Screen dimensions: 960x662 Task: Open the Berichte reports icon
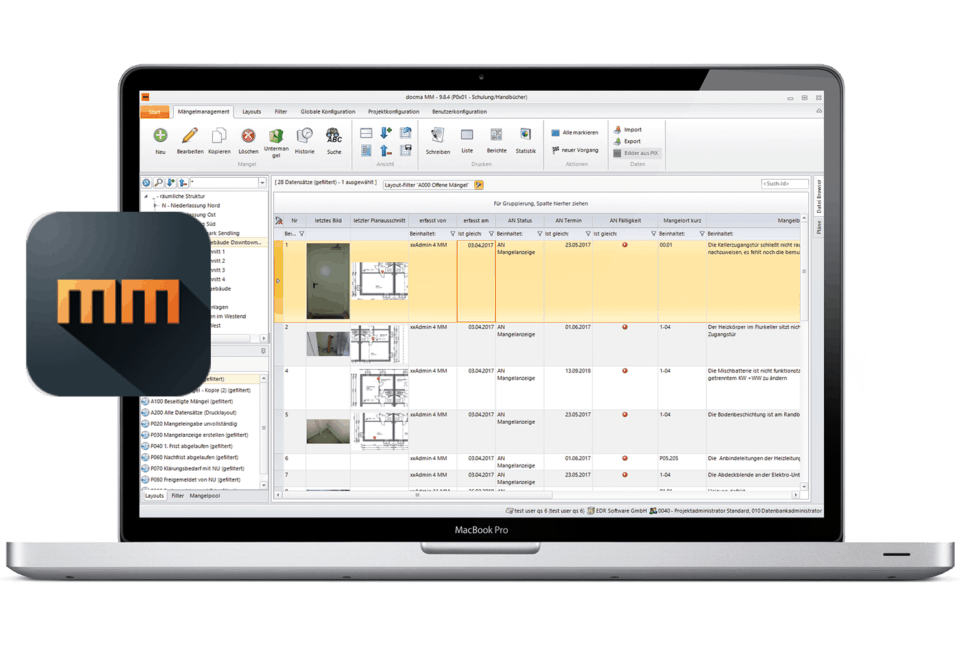click(497, 135)
